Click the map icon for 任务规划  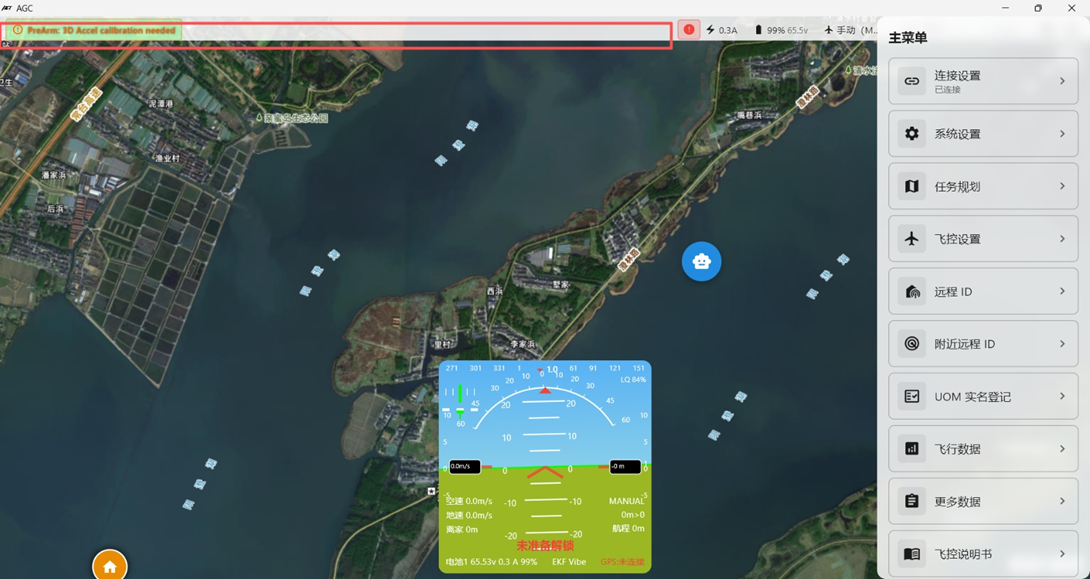tap(911, 186)
